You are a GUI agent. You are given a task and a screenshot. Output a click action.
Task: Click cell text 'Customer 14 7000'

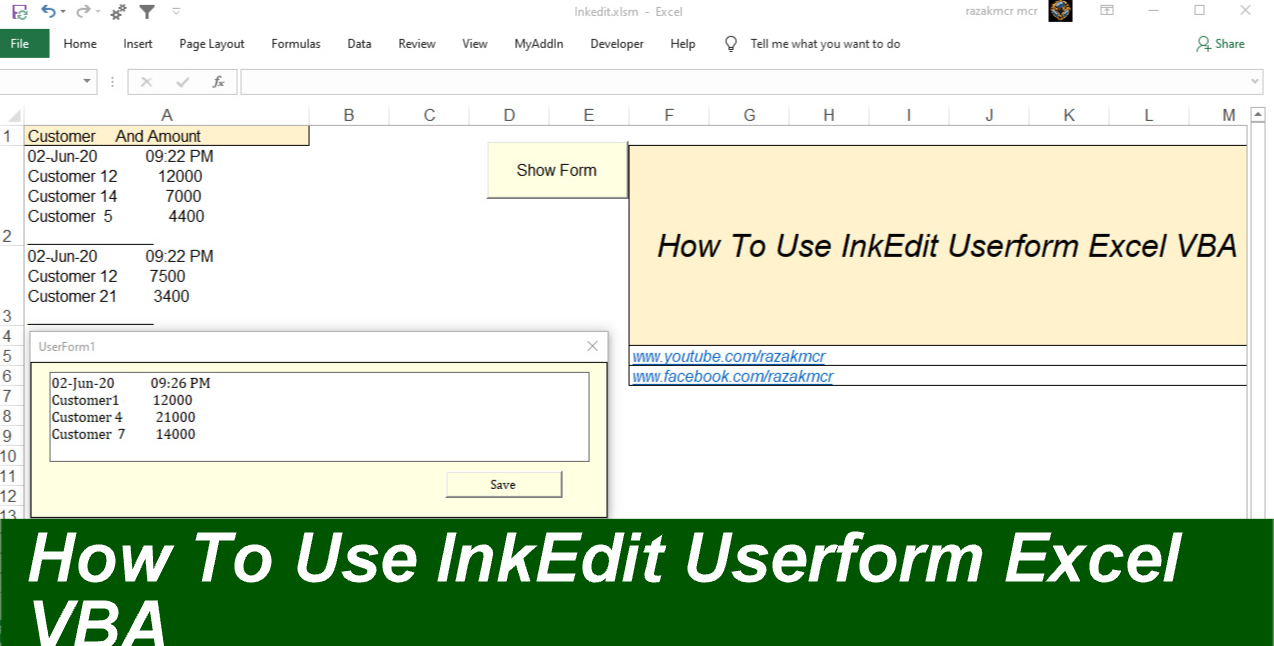click(x=115, y=196)
